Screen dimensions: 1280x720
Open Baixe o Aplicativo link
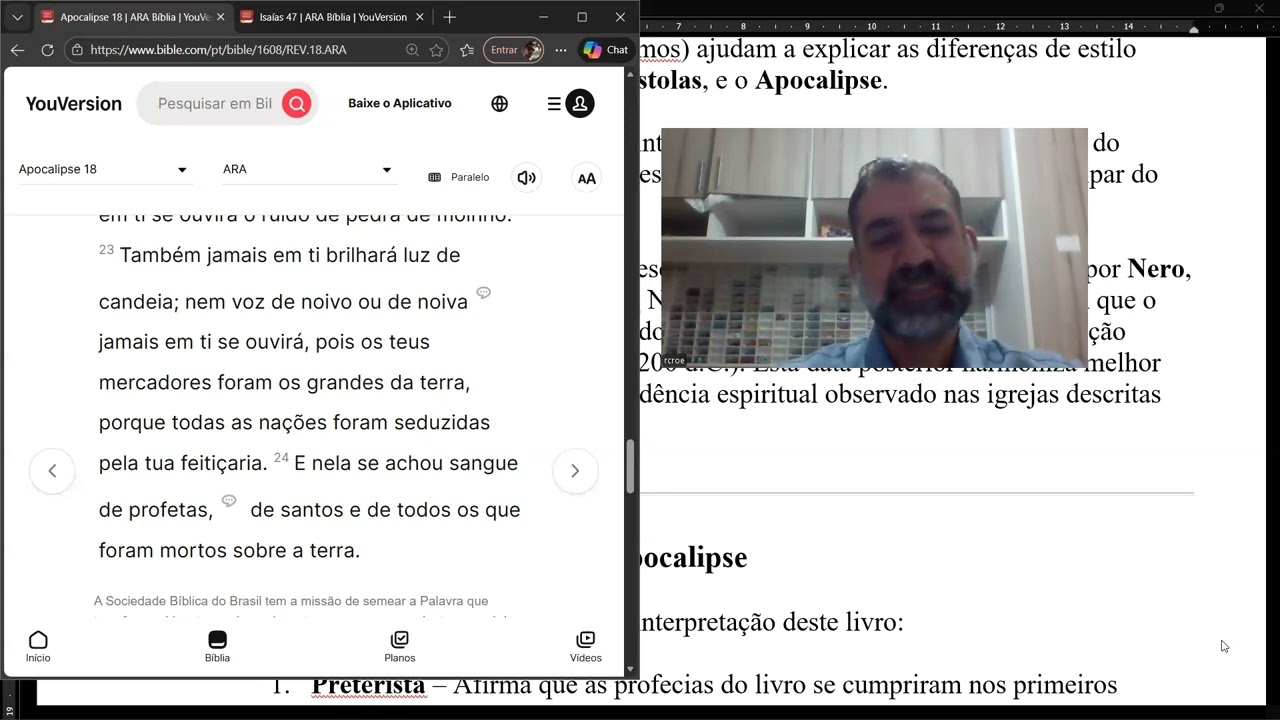point(400,103)
